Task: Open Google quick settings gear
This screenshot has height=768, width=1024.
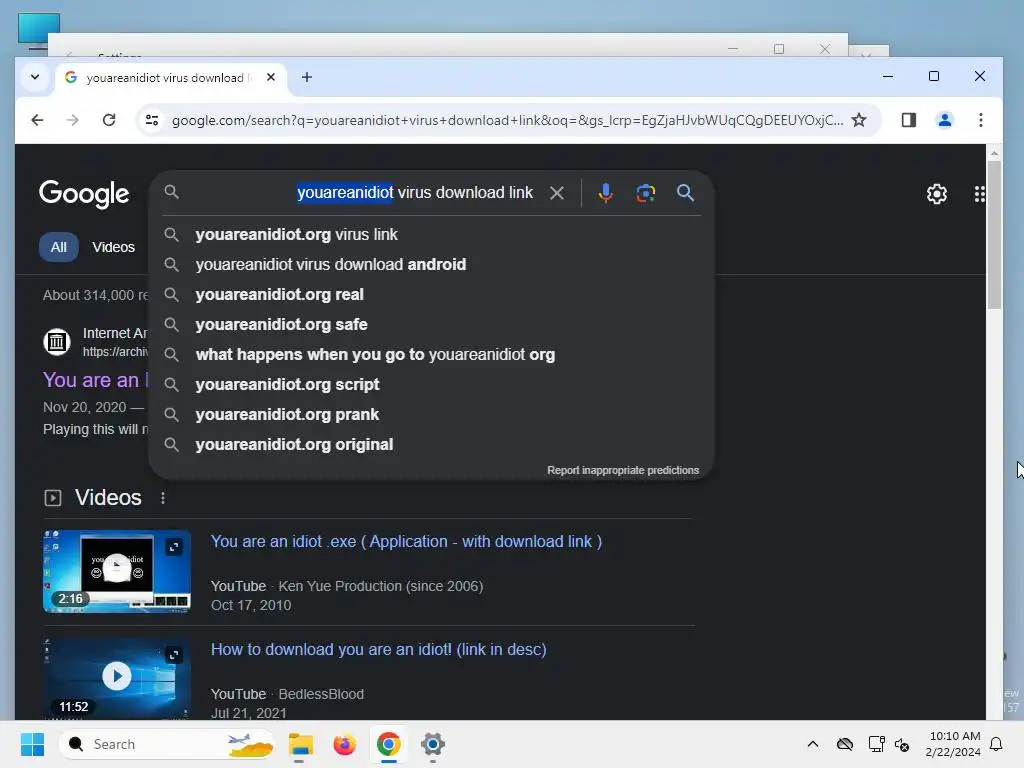Action: (x=936, y=194)
